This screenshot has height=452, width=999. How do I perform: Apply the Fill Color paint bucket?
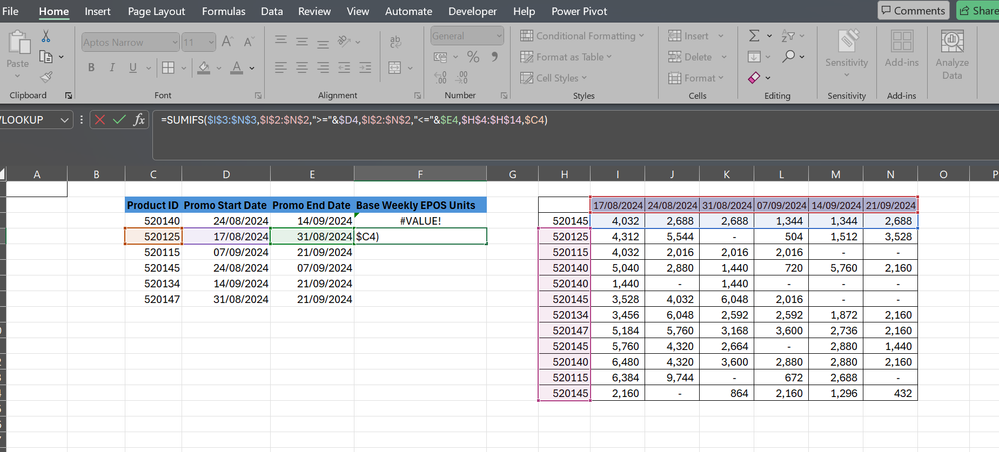204,67
